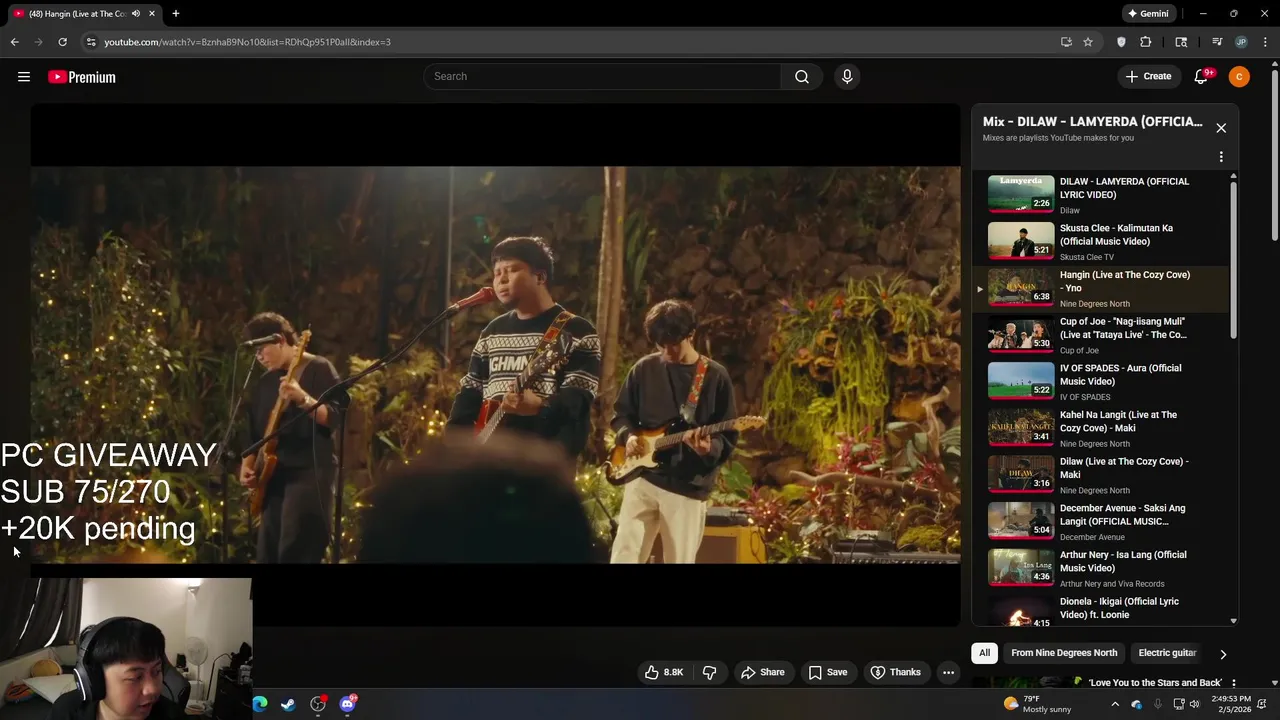Open Steam from the taskbar
Viewport: 1280px width, 720px height.
pos(288,704)
